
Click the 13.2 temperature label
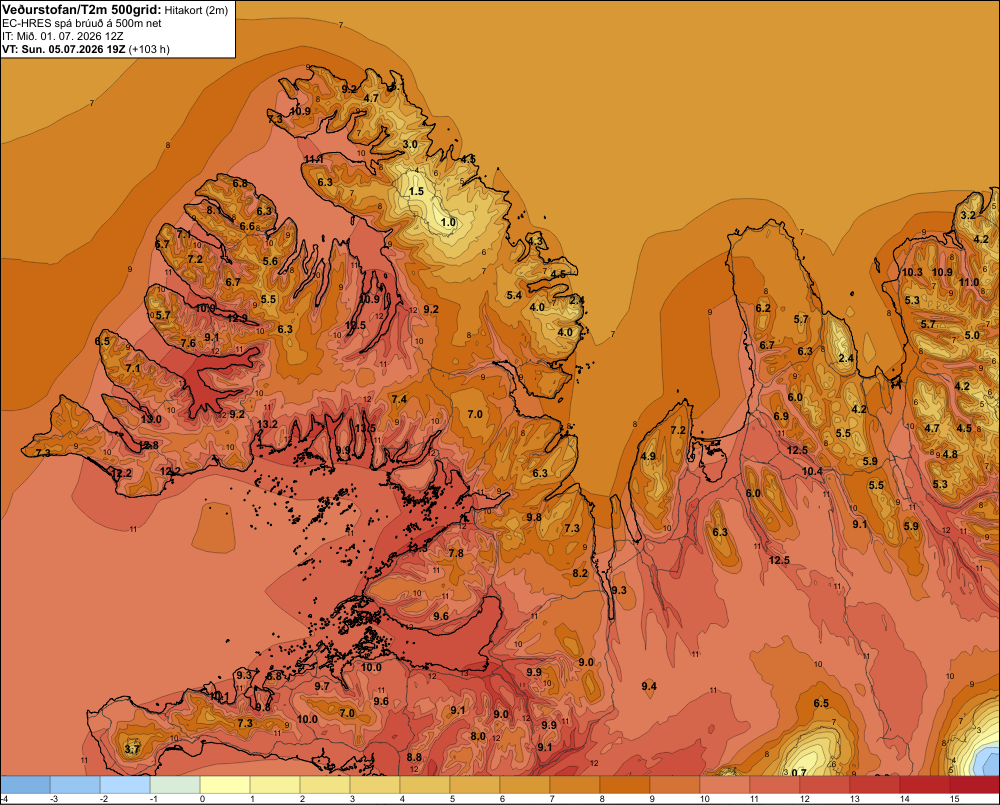[x=267, y=424]
